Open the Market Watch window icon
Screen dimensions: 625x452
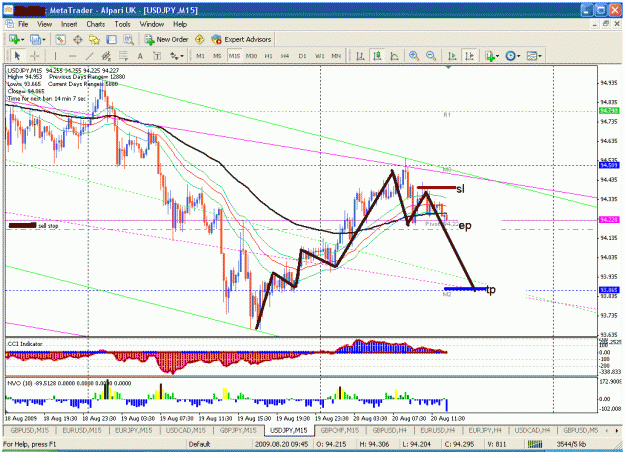(60, 39)
